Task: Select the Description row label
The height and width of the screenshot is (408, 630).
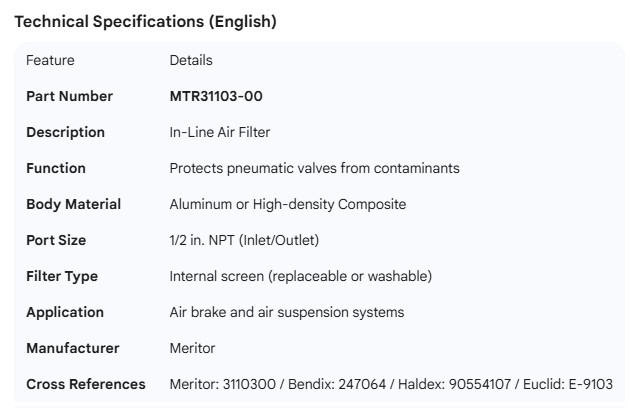Action: (65, 132)
